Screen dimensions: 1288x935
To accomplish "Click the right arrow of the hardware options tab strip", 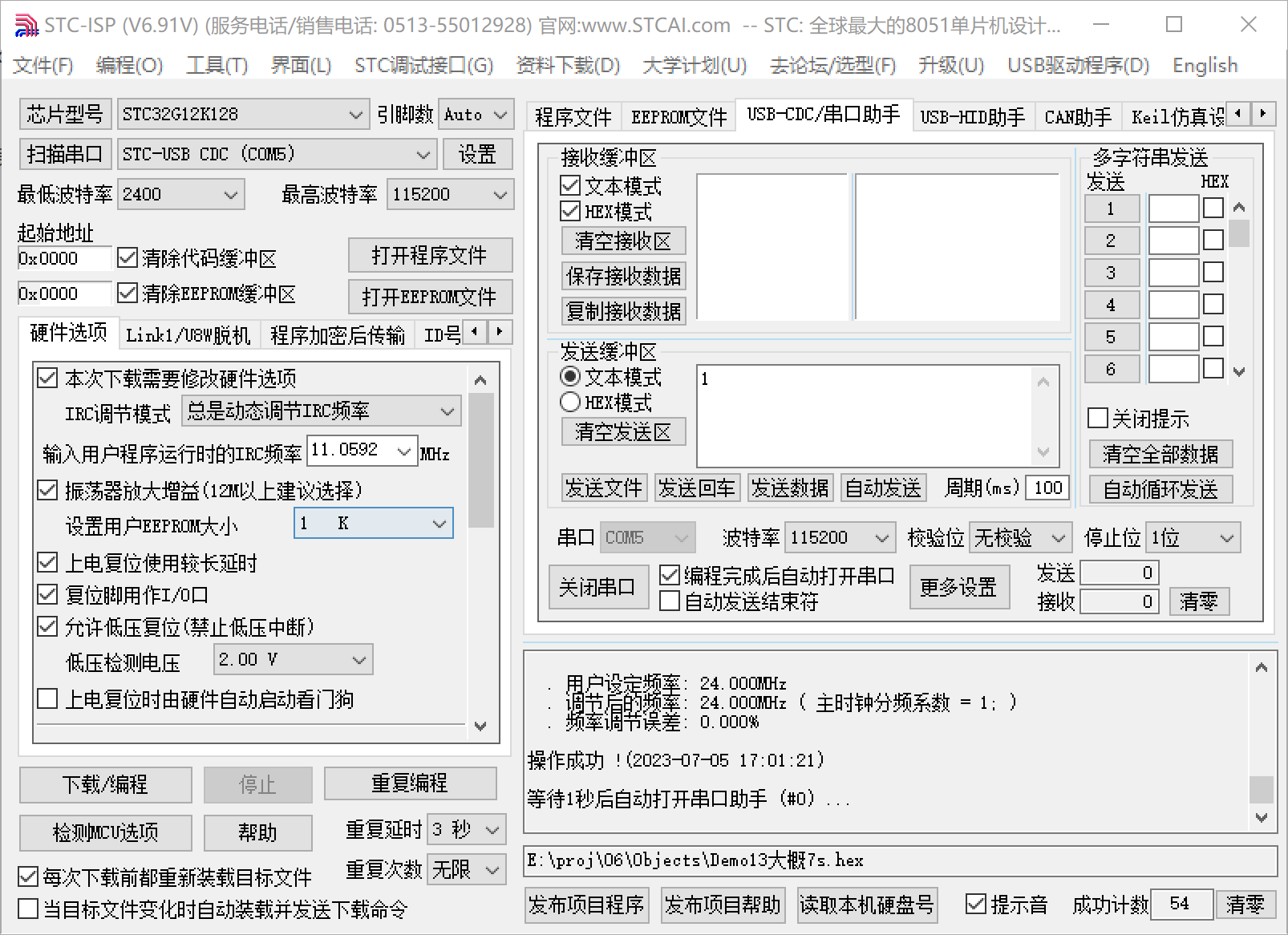I will 500,331.
